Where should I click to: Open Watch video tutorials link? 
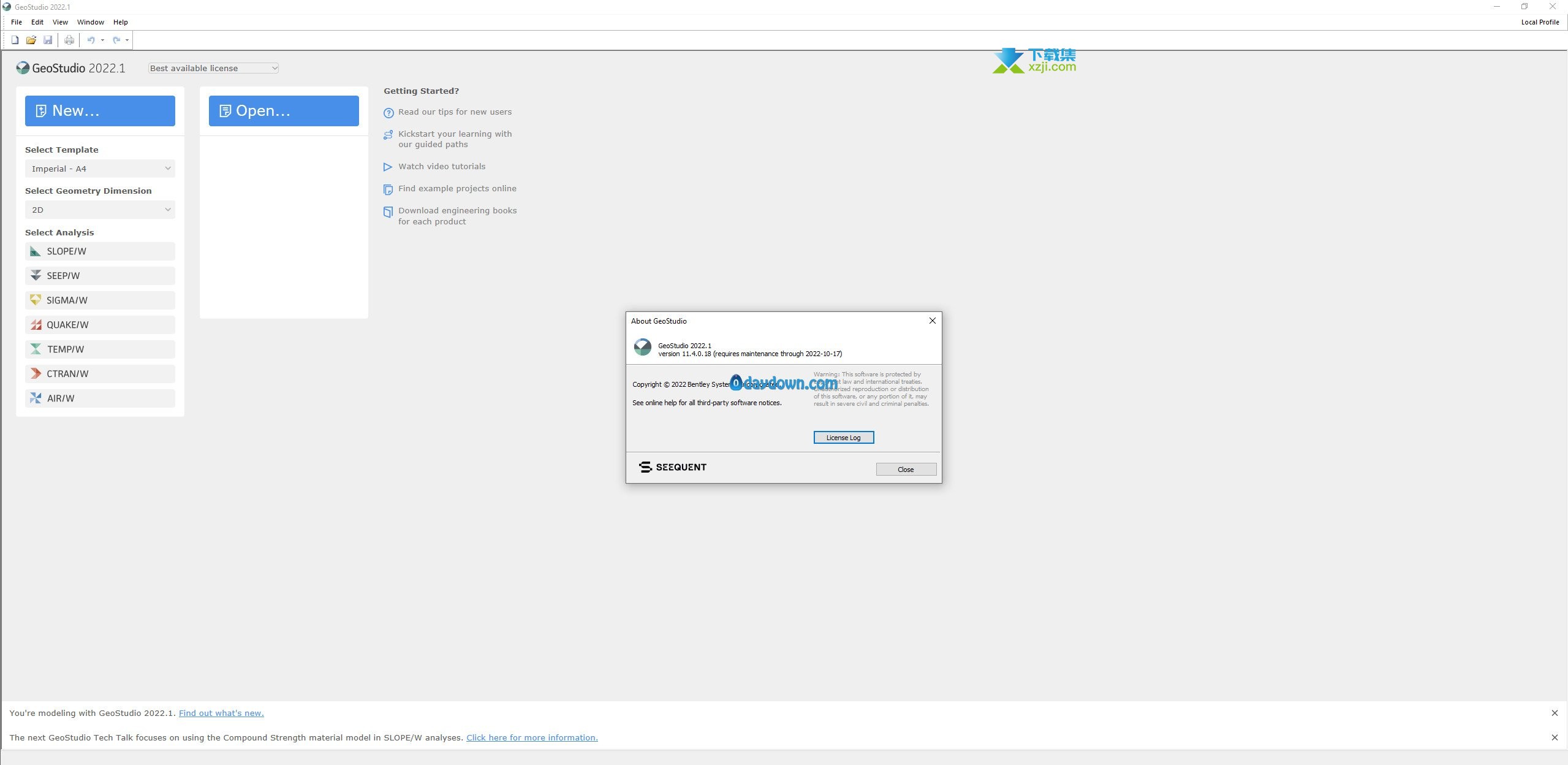442,166
